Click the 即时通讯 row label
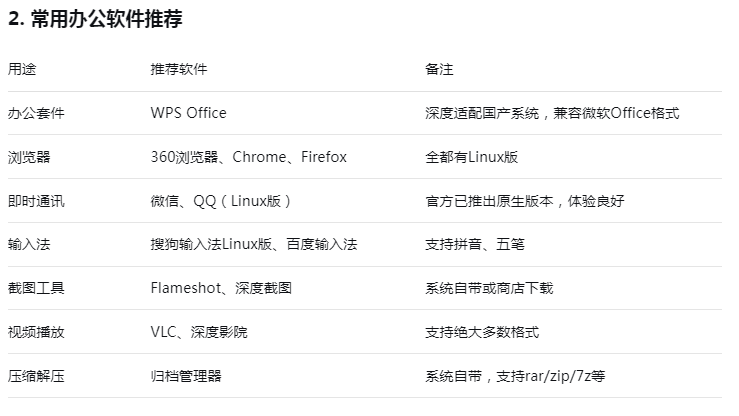The height and width of the screenshot is (416, 739). tap(36, 201)
